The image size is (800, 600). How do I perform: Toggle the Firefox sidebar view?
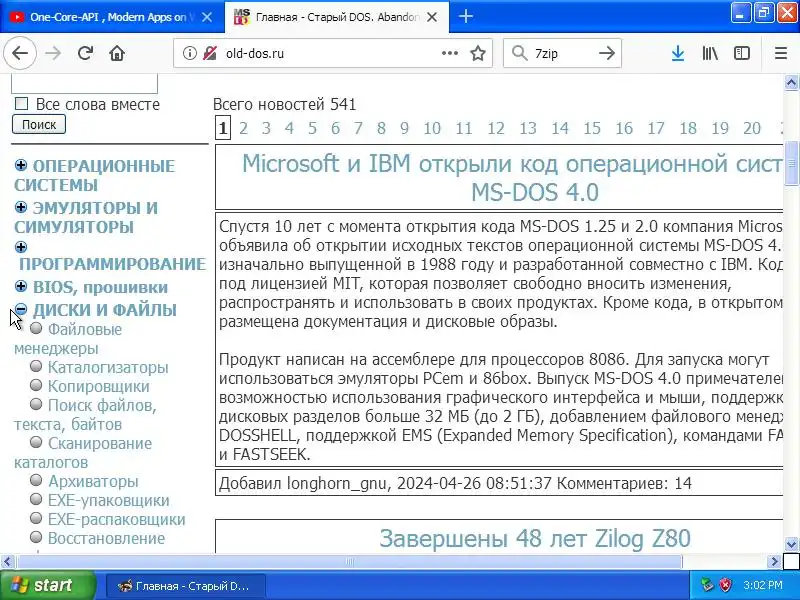pyautogui.click(x=741, y=53)
